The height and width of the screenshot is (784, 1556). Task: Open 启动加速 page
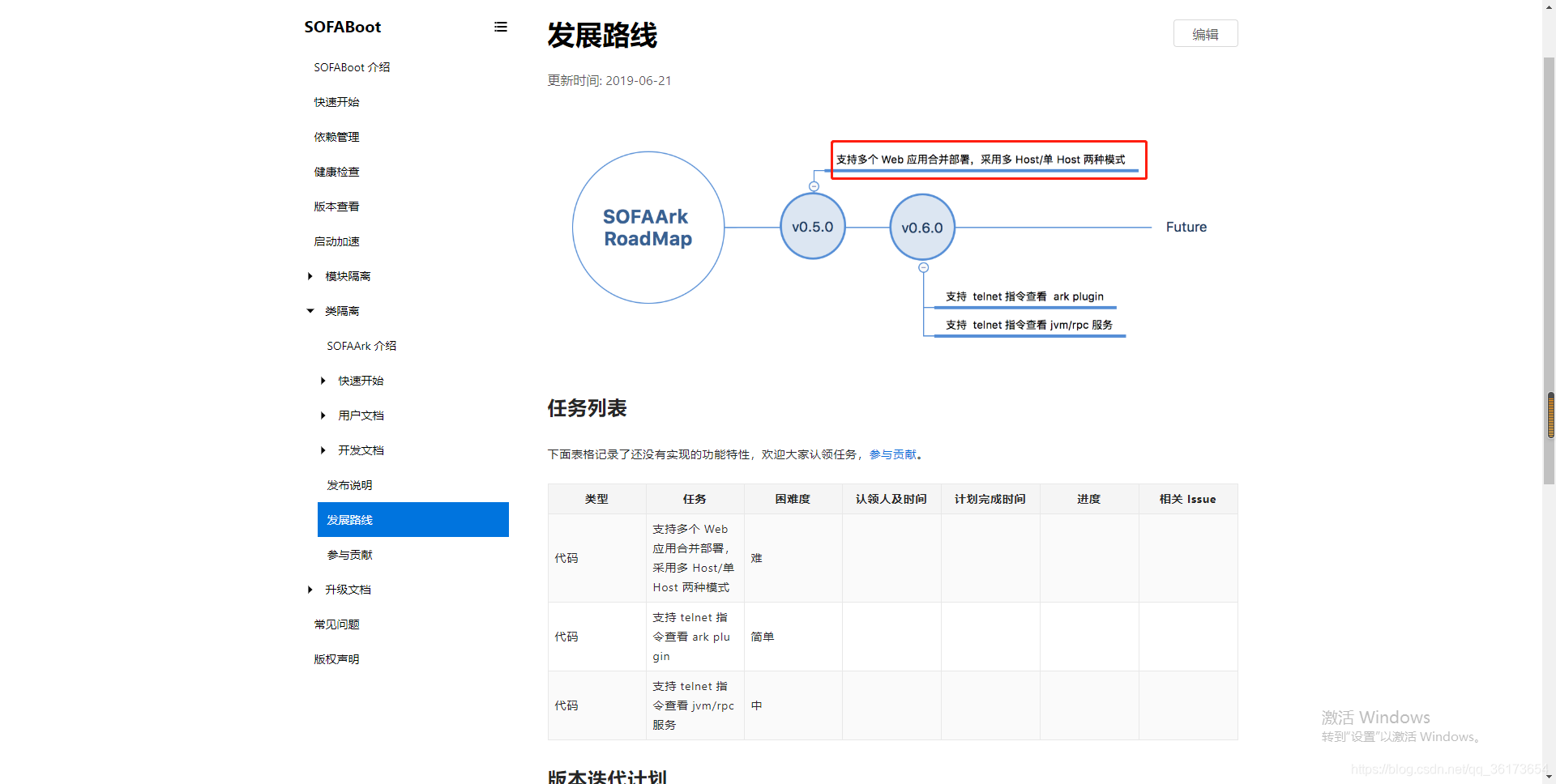coord(336,241)
